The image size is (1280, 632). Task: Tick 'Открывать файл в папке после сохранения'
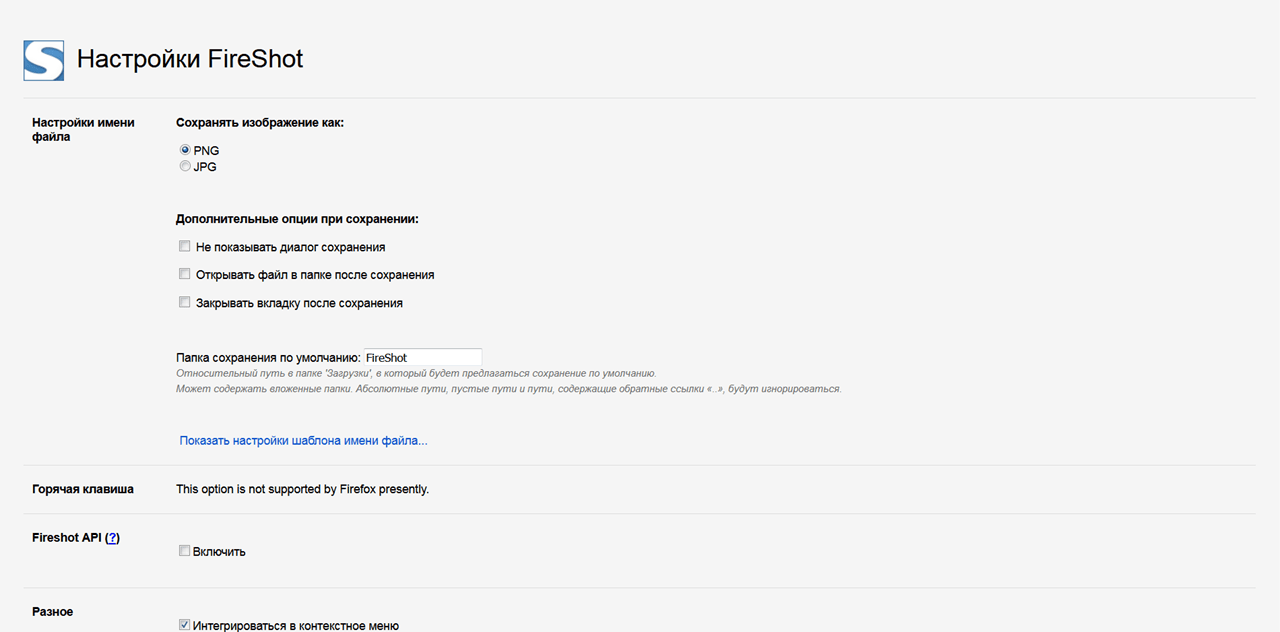[x=184, y=274]
